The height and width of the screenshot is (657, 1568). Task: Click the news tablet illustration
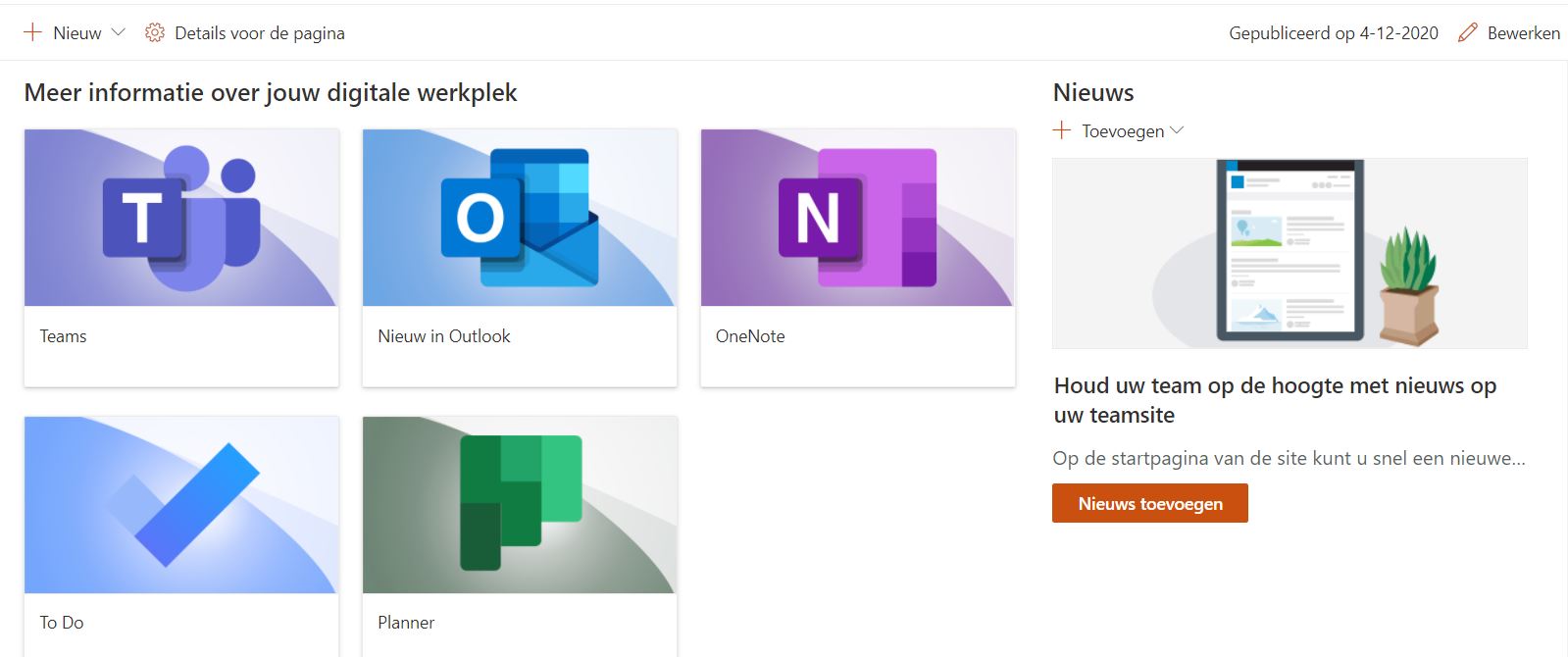pos(1290,253)
